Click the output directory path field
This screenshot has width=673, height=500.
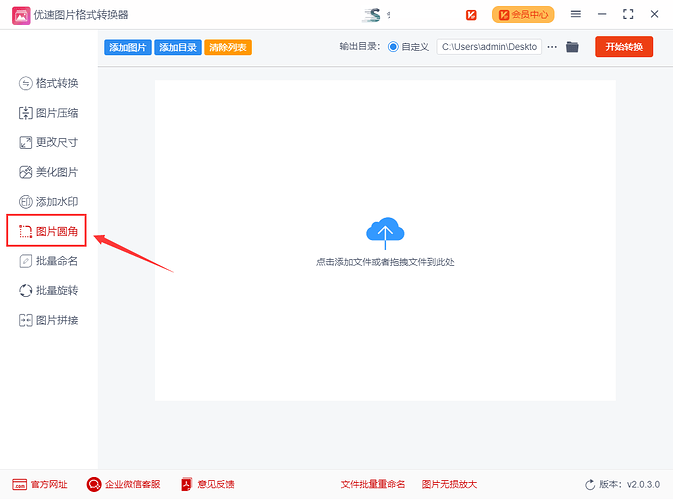pos(489,47)
